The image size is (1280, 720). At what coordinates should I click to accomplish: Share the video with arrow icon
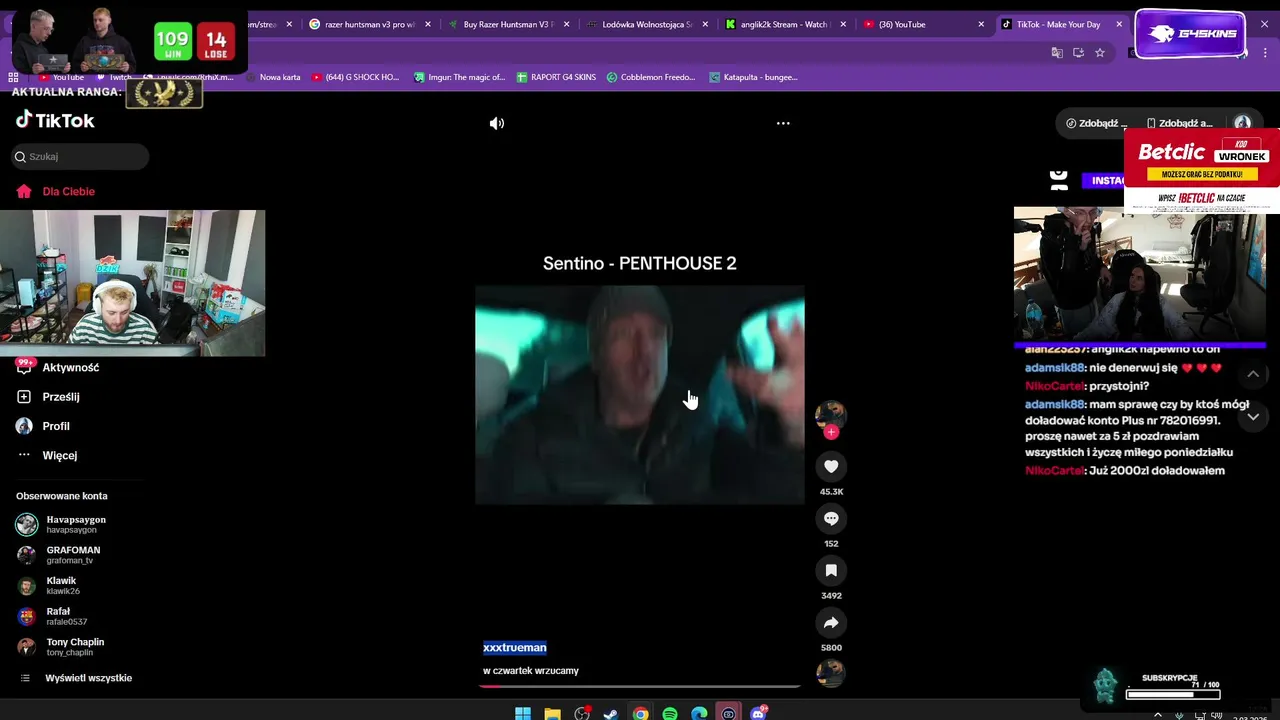831,622
